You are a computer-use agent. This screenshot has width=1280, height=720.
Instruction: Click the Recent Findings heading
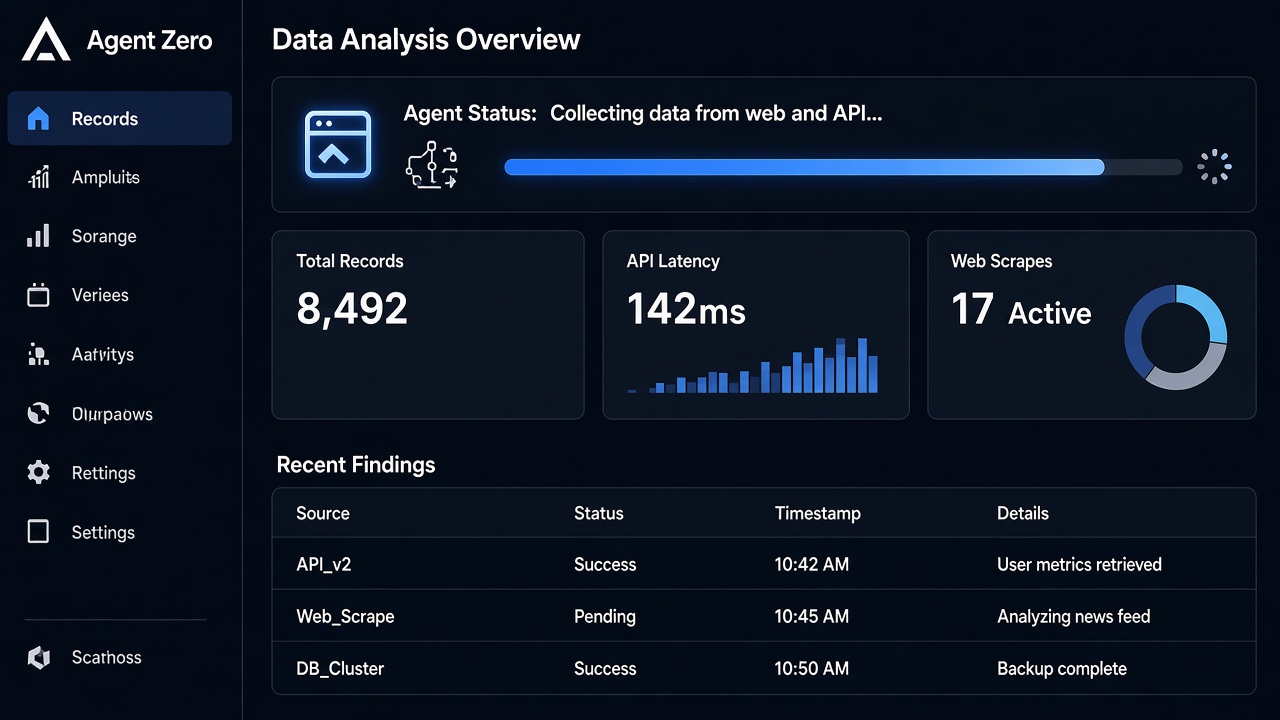click(x=356, y=464)
